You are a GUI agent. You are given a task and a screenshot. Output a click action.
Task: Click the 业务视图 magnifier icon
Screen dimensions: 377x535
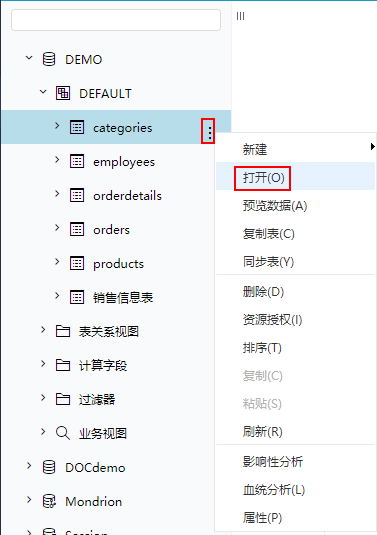pyautogui.click(x=63, y=433)
